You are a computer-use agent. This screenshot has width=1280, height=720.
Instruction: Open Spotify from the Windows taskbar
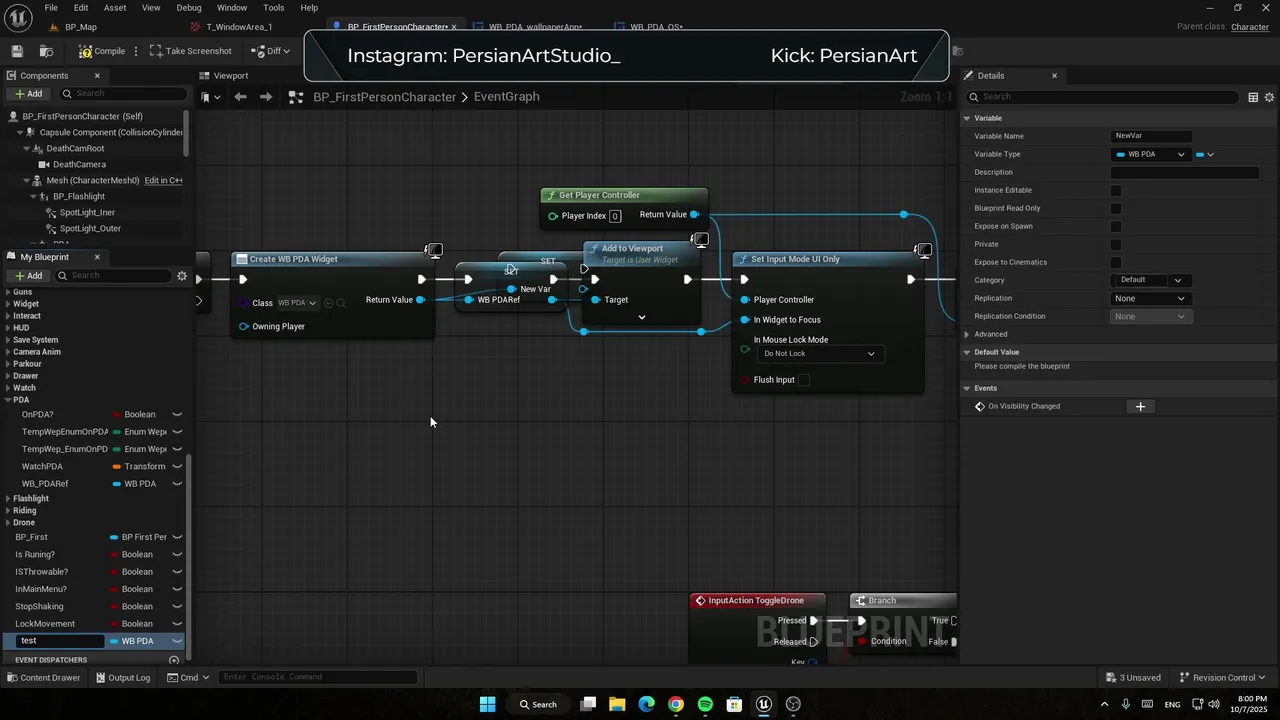pos(705,704)
